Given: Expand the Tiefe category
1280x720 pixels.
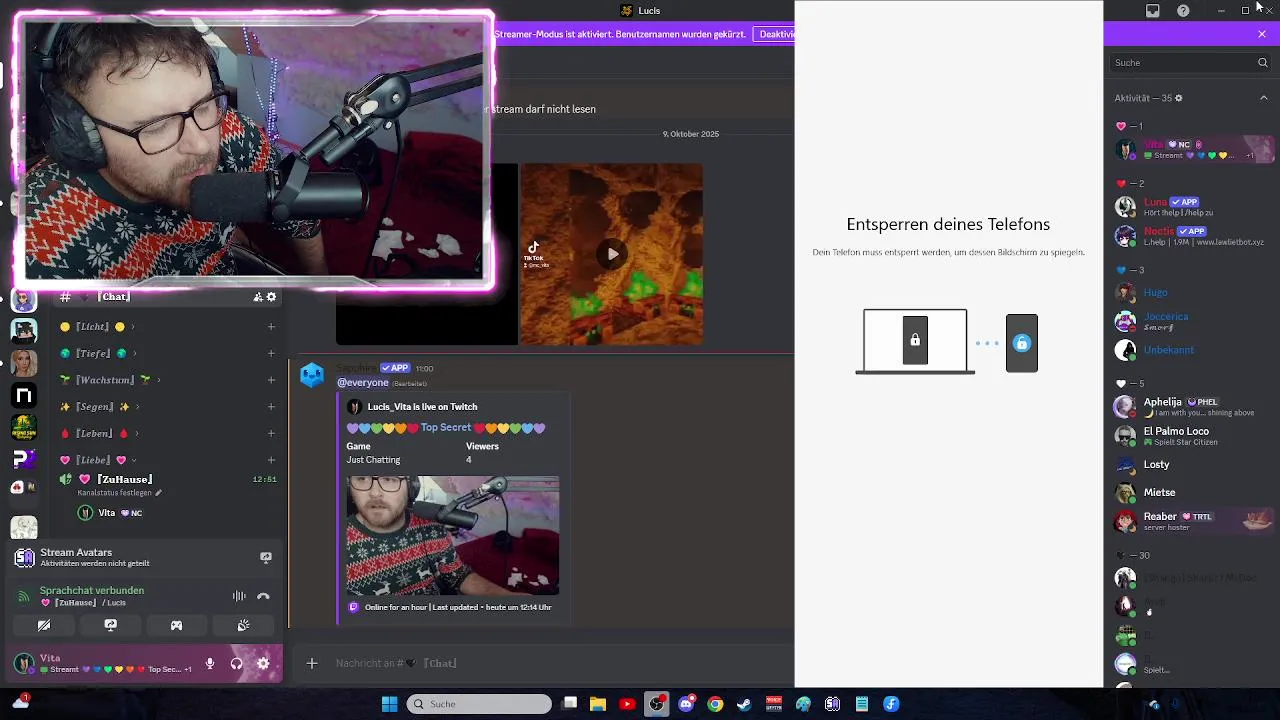Looking at the screenshot, I should (x=98, y=353).
